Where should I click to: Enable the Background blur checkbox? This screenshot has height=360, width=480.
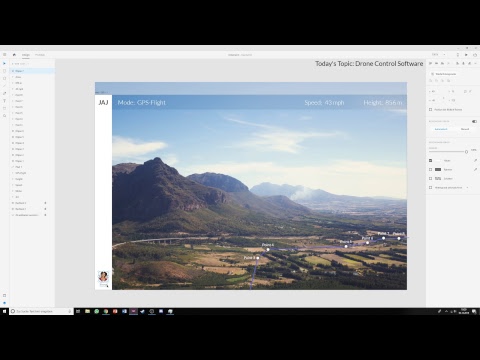coord(430,187)
